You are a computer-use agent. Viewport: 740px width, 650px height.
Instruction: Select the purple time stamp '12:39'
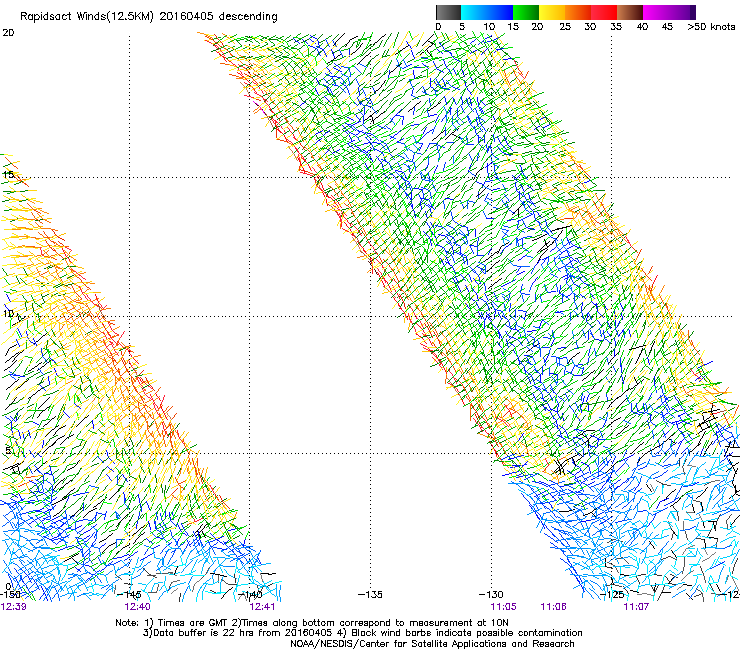click(13, 607)
